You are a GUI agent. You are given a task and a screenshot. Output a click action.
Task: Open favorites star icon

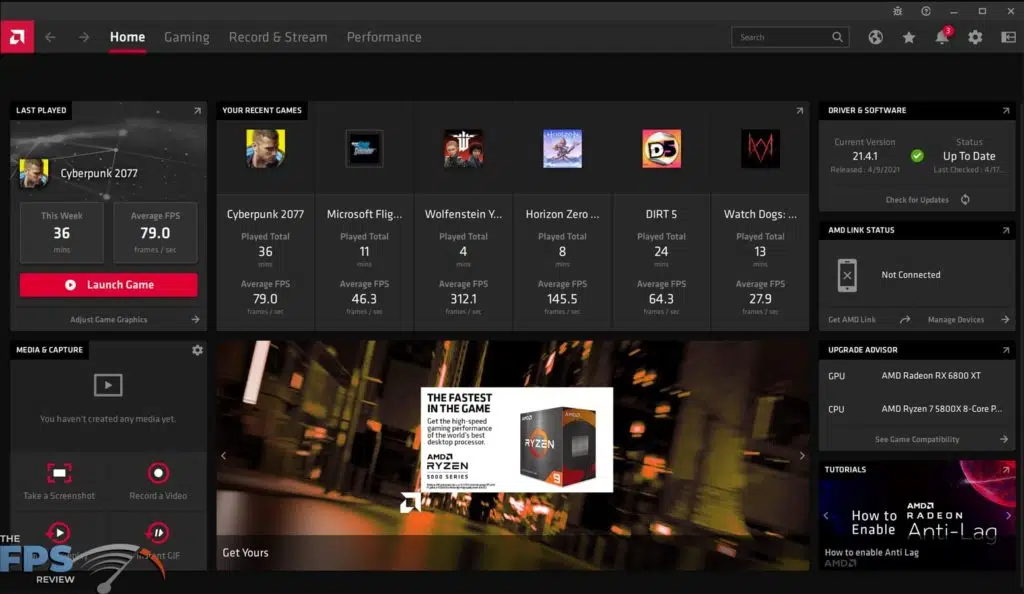(x=908, y=37)
